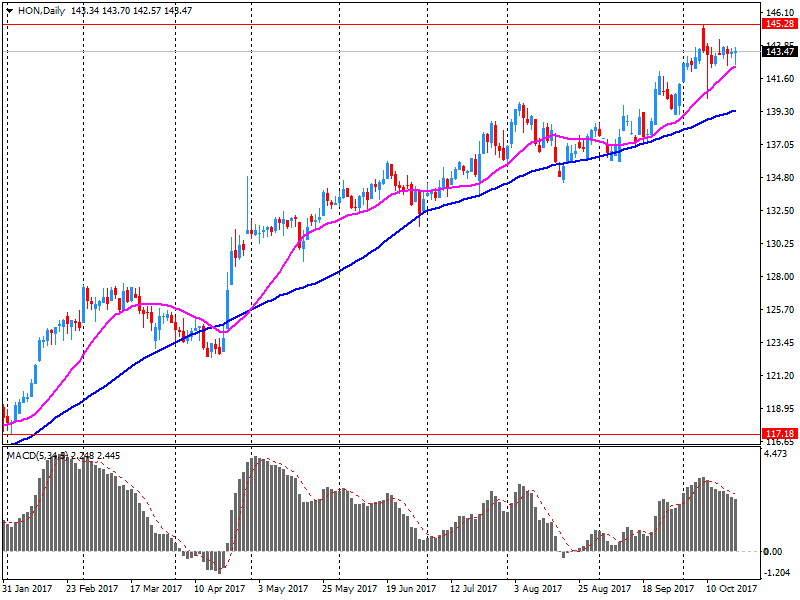This screenshot has width=800, height=600.
Task: Click the 10 Apr 2017 date label
Action: pyautogui.click(x=220, y=588)
